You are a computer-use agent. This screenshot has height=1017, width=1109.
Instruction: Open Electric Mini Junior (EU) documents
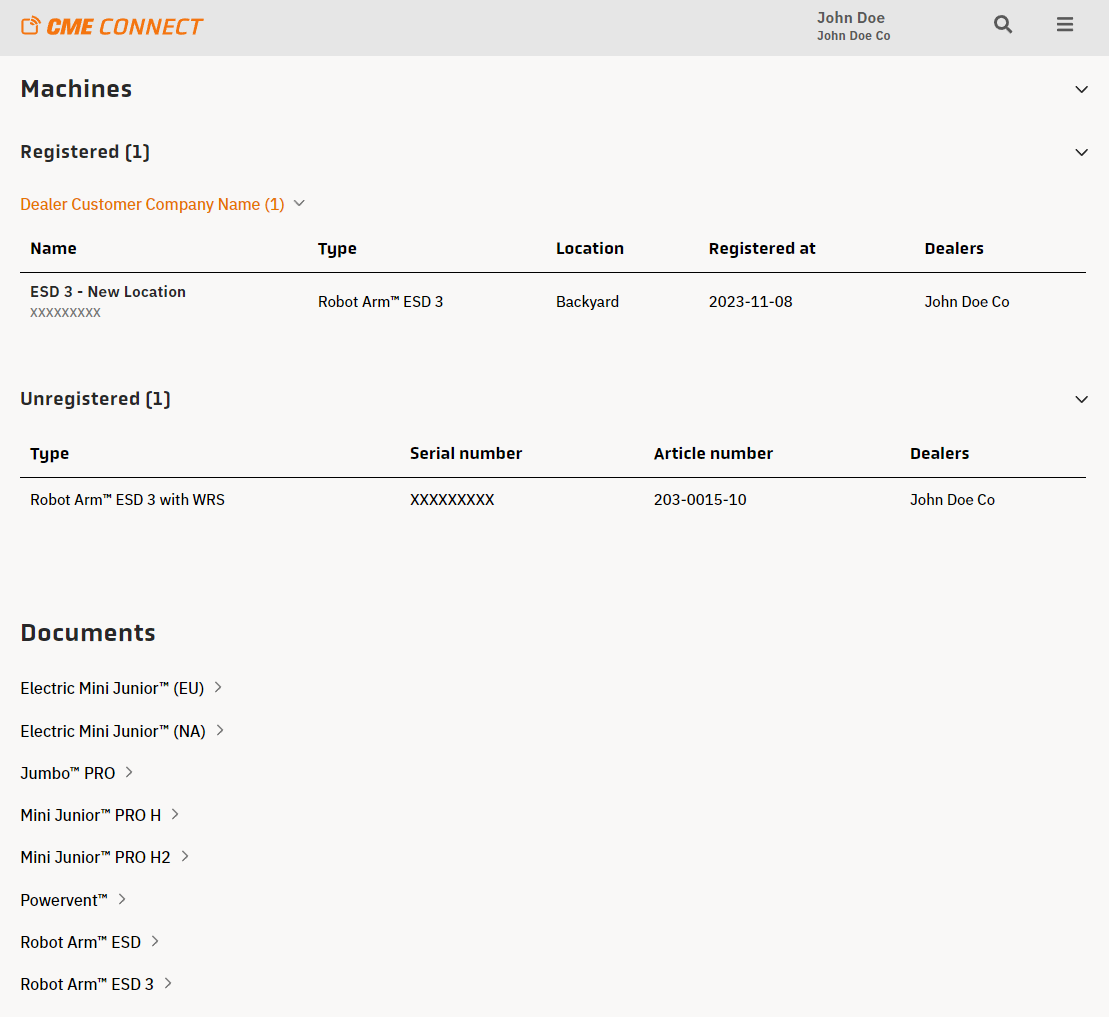tap(112, 688)
